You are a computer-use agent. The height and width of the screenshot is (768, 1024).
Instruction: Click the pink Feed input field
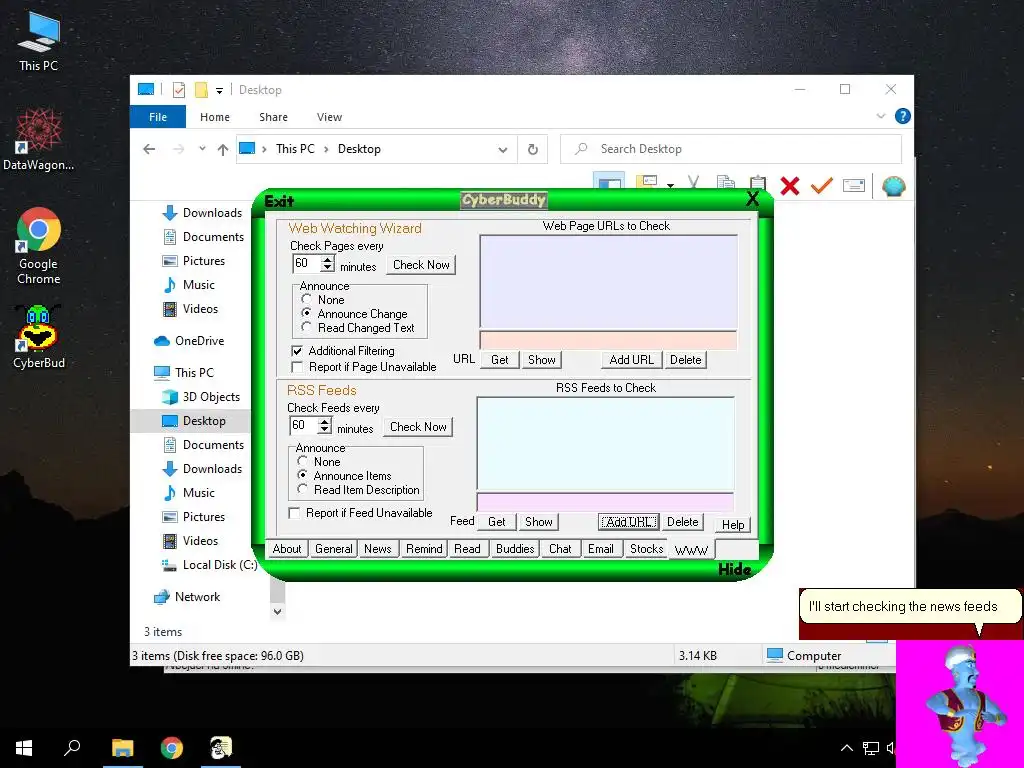point(605,502)
